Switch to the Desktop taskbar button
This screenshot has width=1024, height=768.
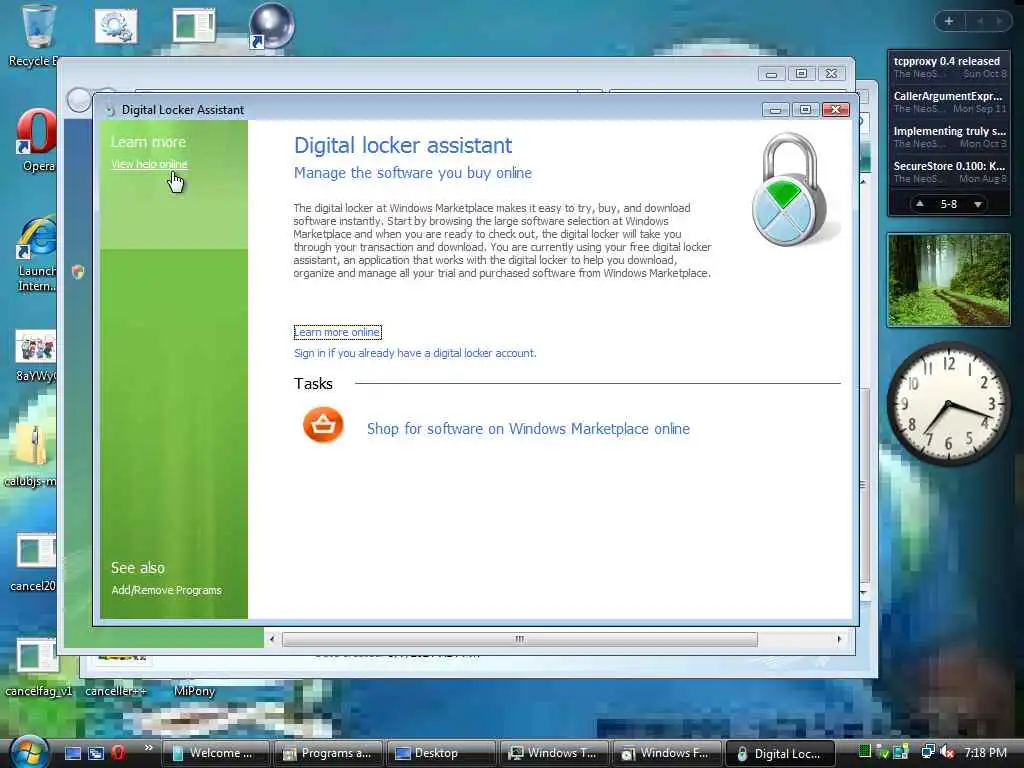point(441,753)
